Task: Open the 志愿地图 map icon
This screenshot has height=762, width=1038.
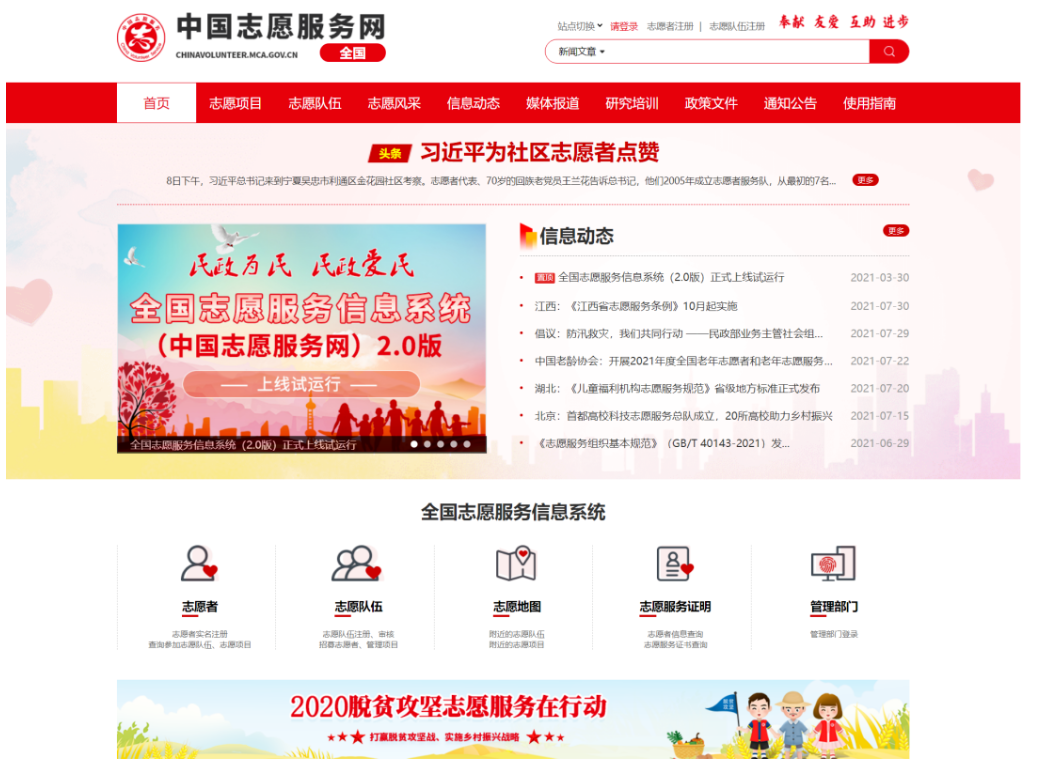Action: pyautogui.click(x=516, y=563)
